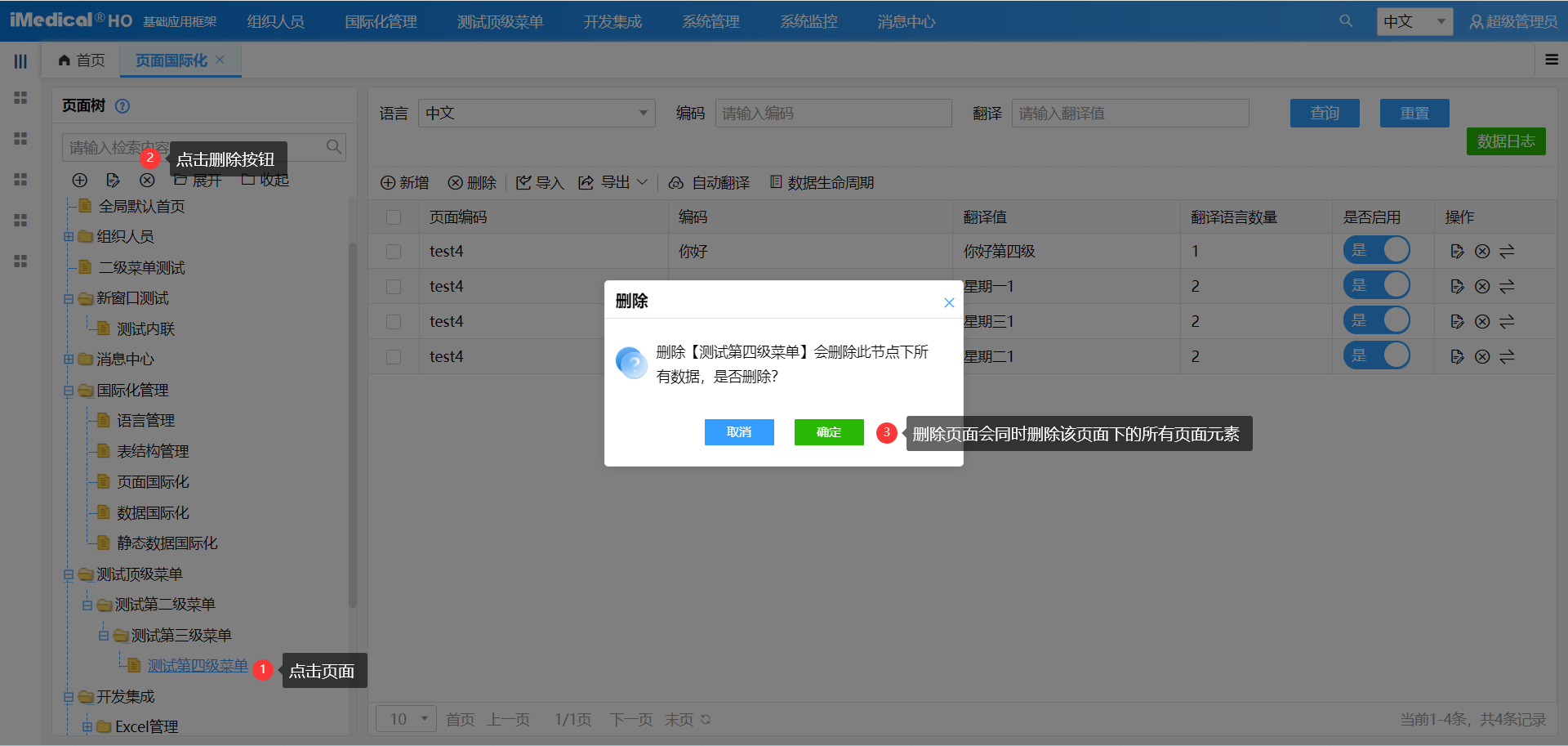Click the page tree vertical scrollbar

pyautogui.click(x=353, y=425)
